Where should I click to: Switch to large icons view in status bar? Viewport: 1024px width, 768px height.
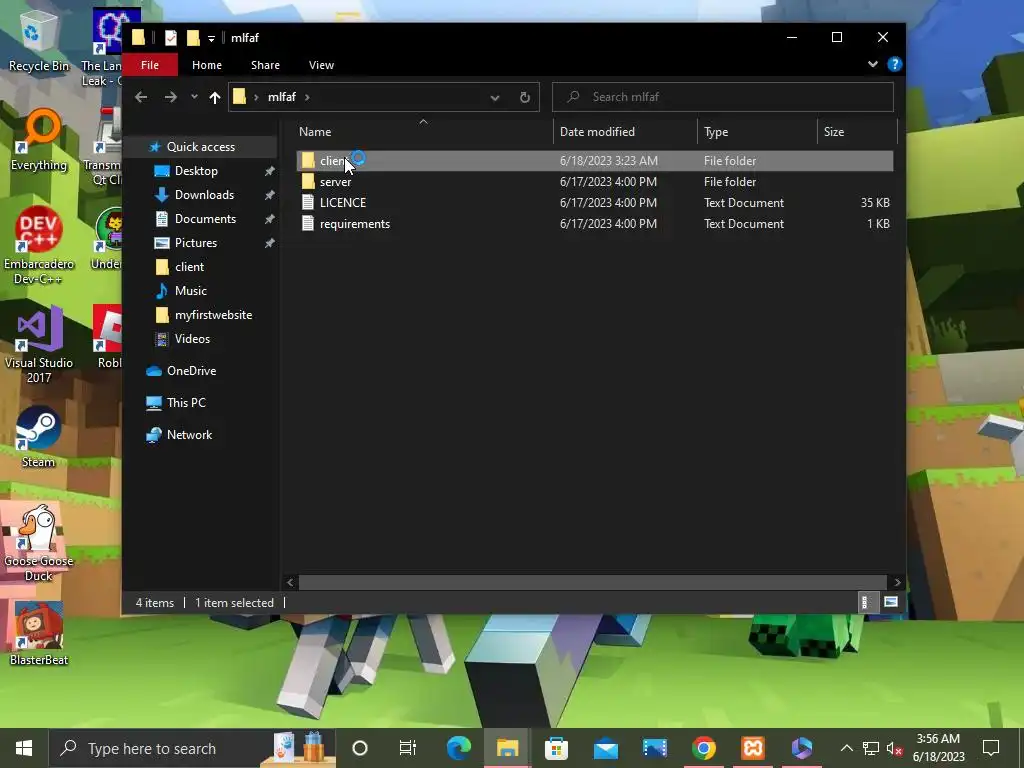pyautogui.click(x=890, y=602)
